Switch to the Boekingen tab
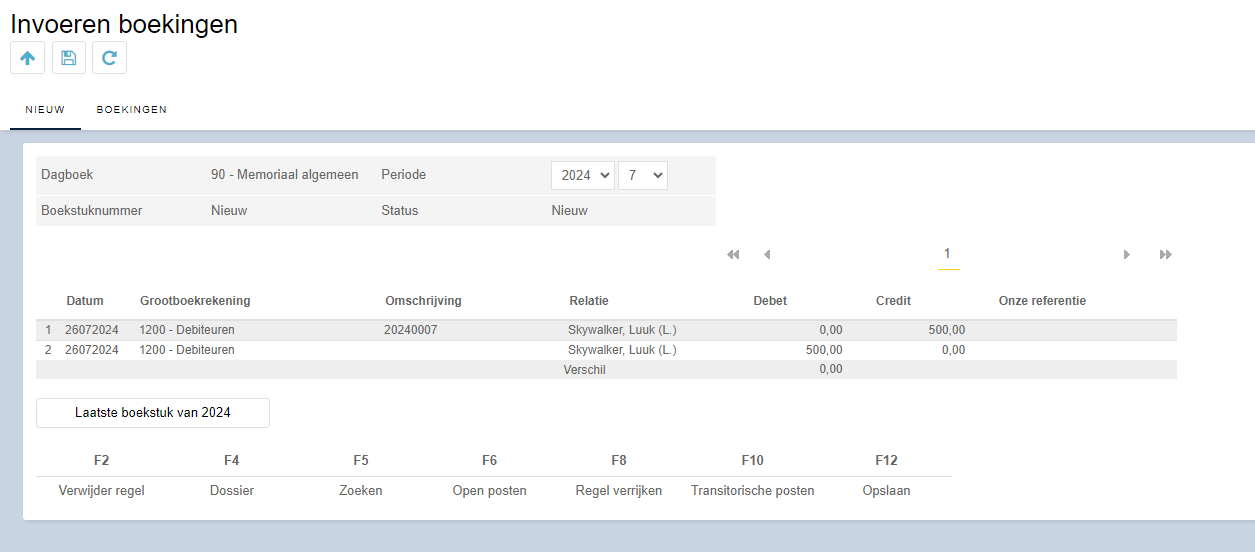The height and width of the screenshot is (552, 1255). tap(132, 110)
